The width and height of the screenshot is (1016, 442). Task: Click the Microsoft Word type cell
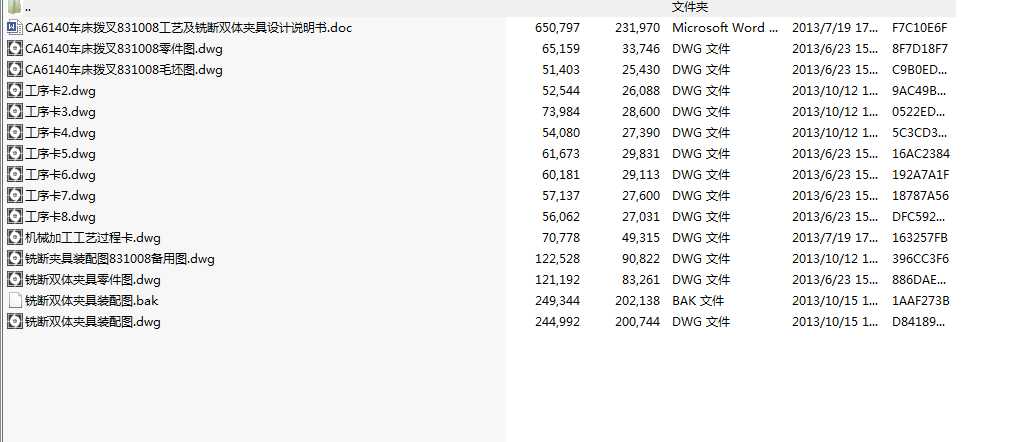click(x=724, y=28)
